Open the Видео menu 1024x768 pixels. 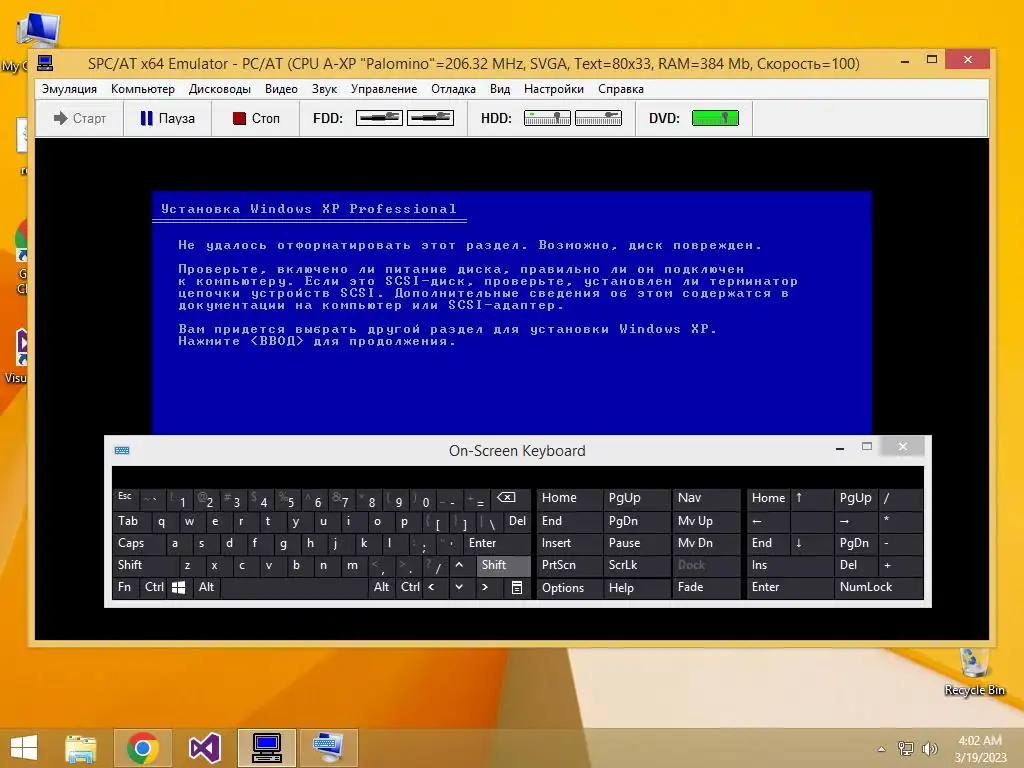point(281,89)
